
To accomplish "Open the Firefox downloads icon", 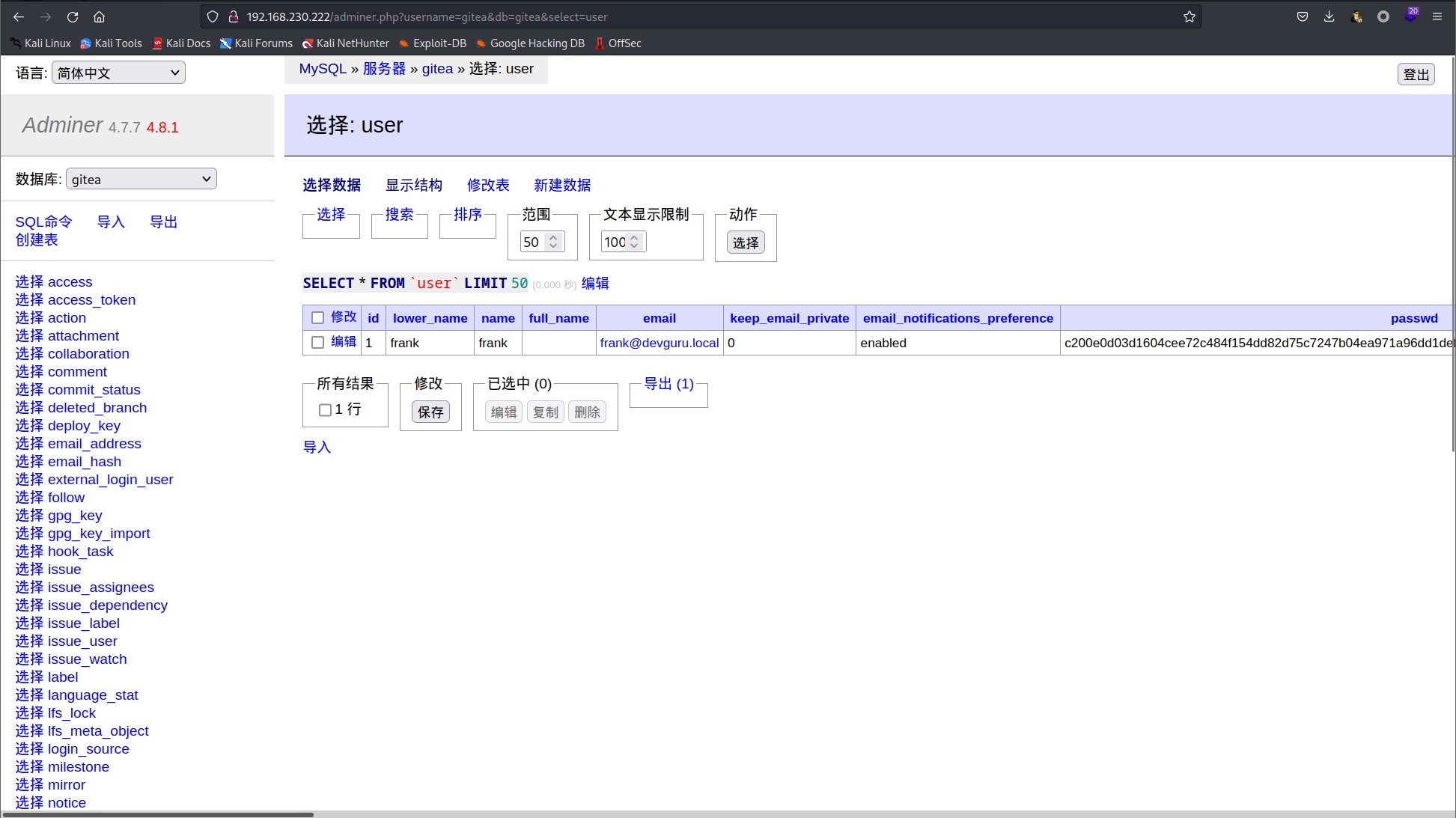I will click(1329, 16).
